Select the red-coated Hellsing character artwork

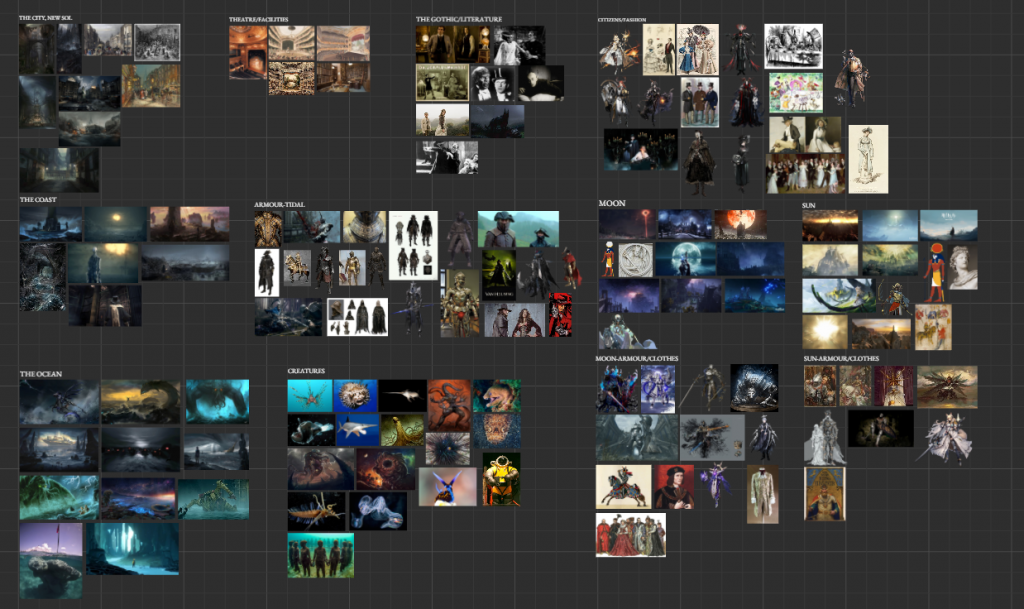pyautogui.click(x=560, y=315)
